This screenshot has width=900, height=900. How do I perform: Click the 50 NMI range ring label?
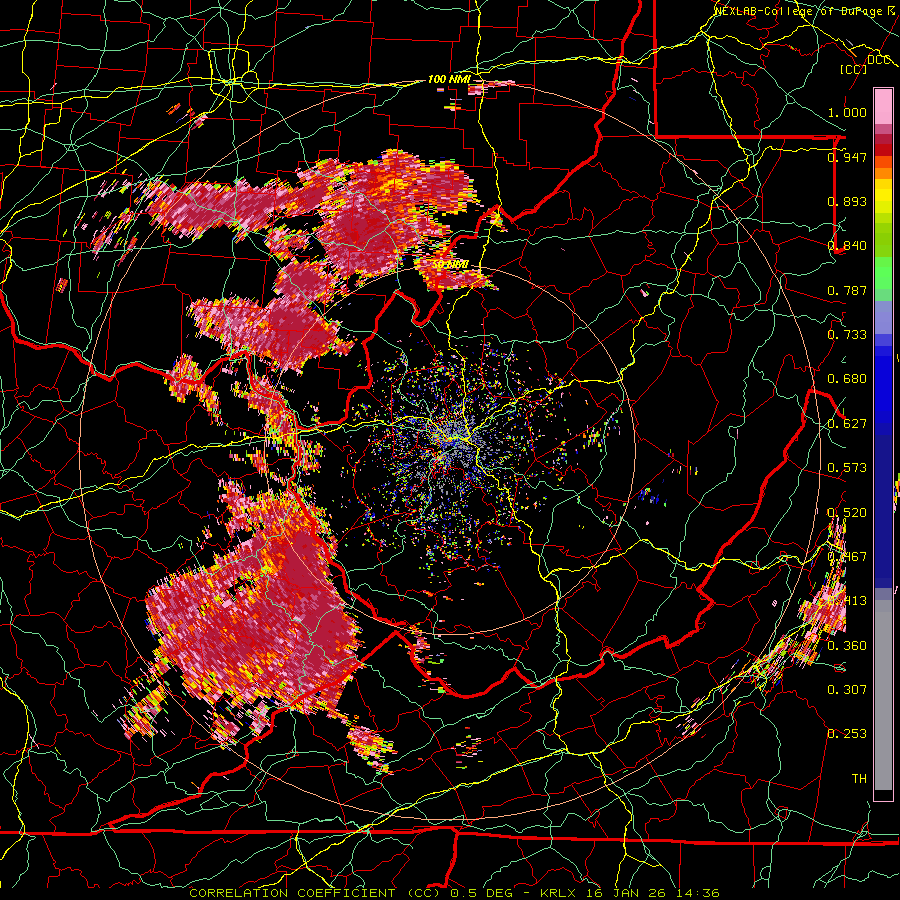point(450,265)
